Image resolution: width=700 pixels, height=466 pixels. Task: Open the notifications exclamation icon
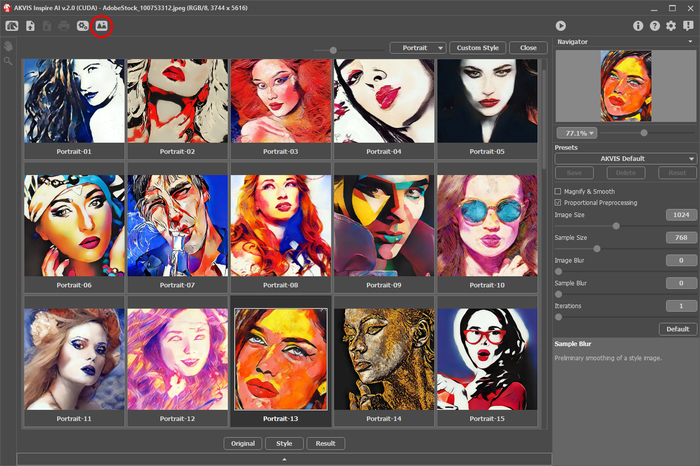(688, 25)
